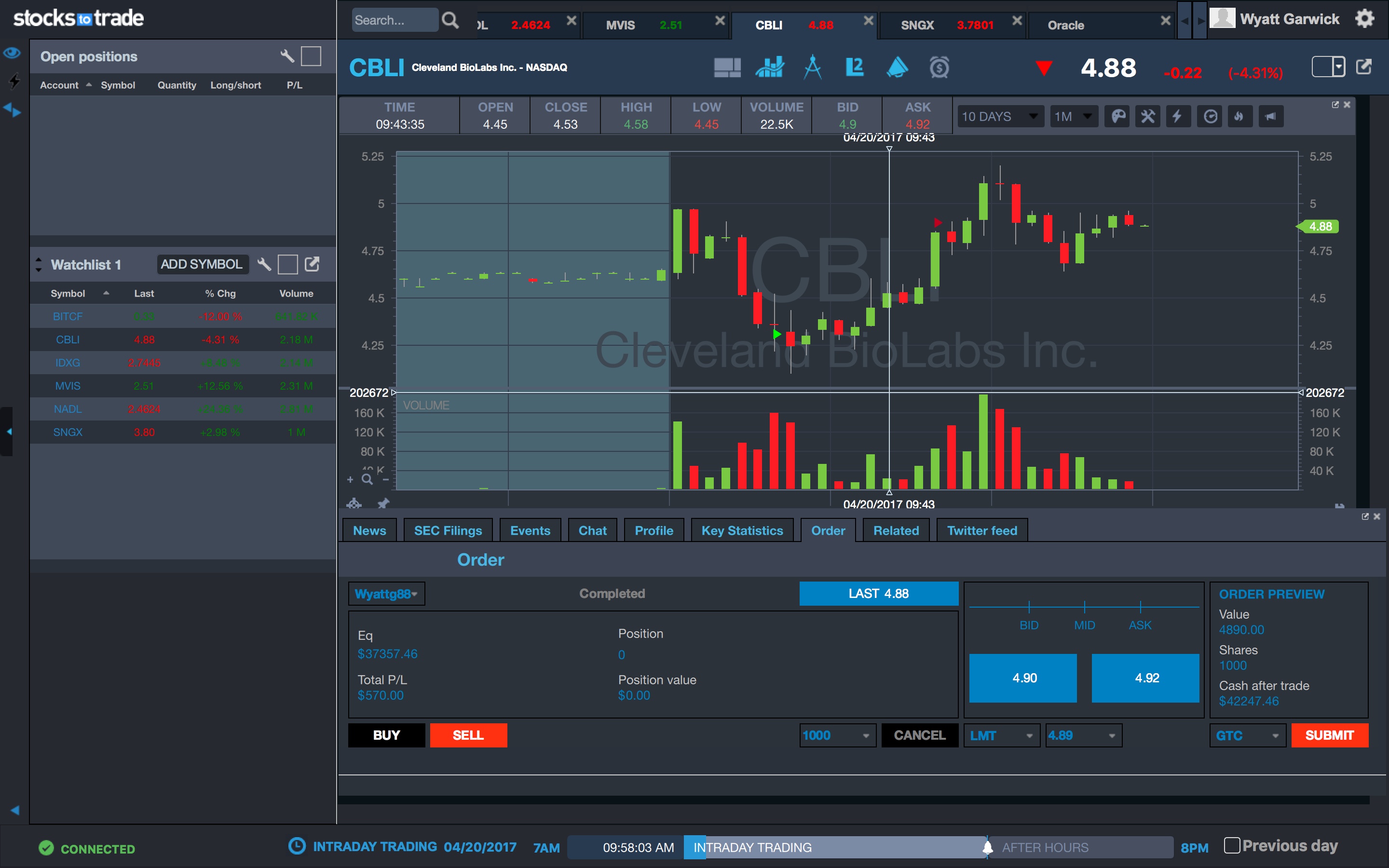Open the Watchlist 1 wrench settings
Viewport: 1389px width, 868px height.
(x=264, y=264)
